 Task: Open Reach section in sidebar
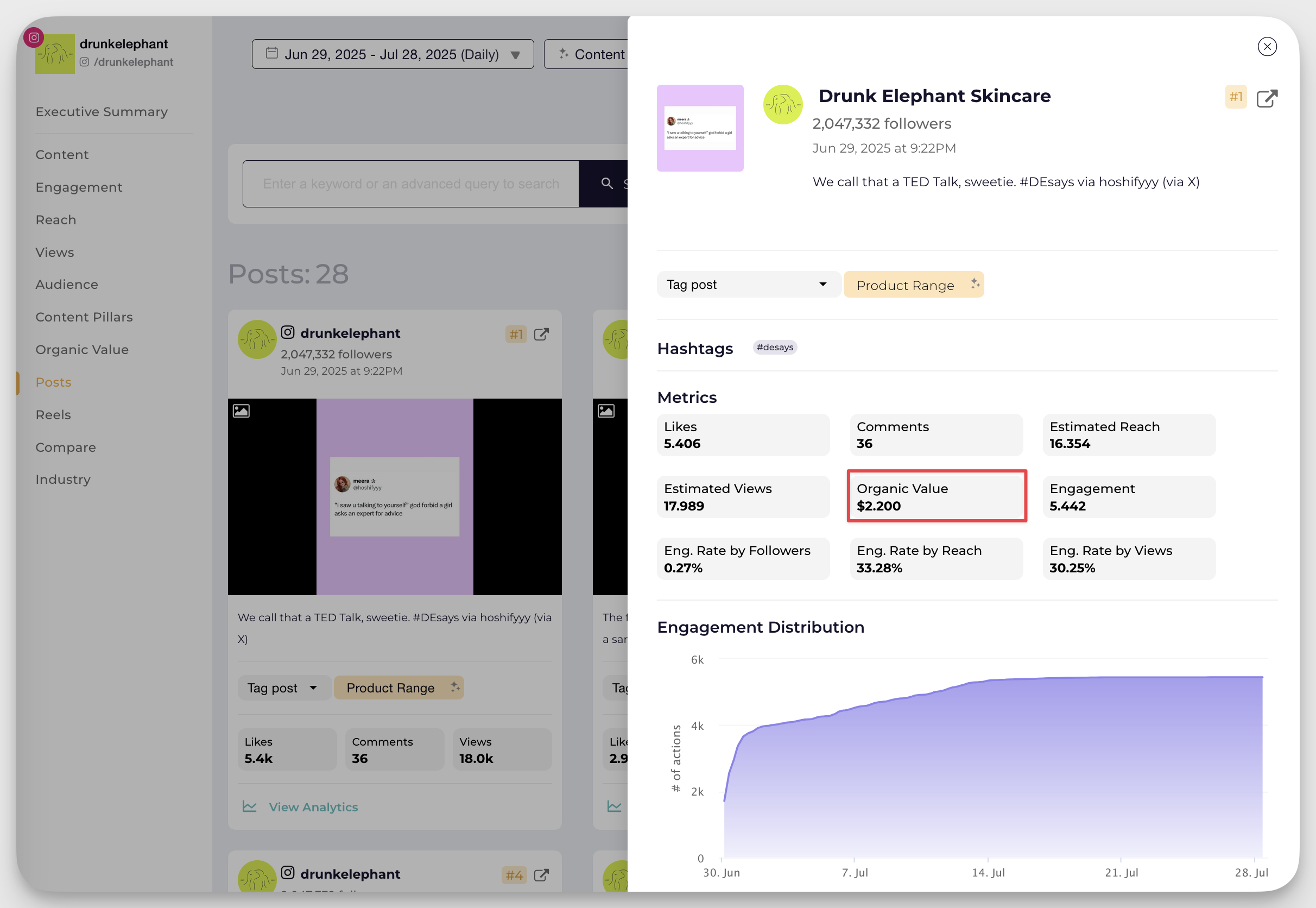coord(56,219)
